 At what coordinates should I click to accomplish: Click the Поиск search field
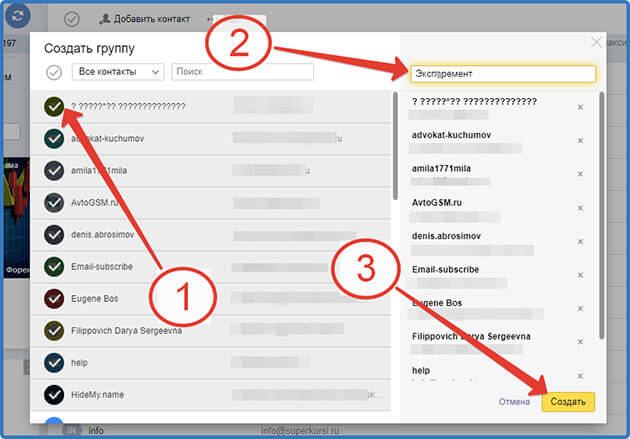[243, 72]
